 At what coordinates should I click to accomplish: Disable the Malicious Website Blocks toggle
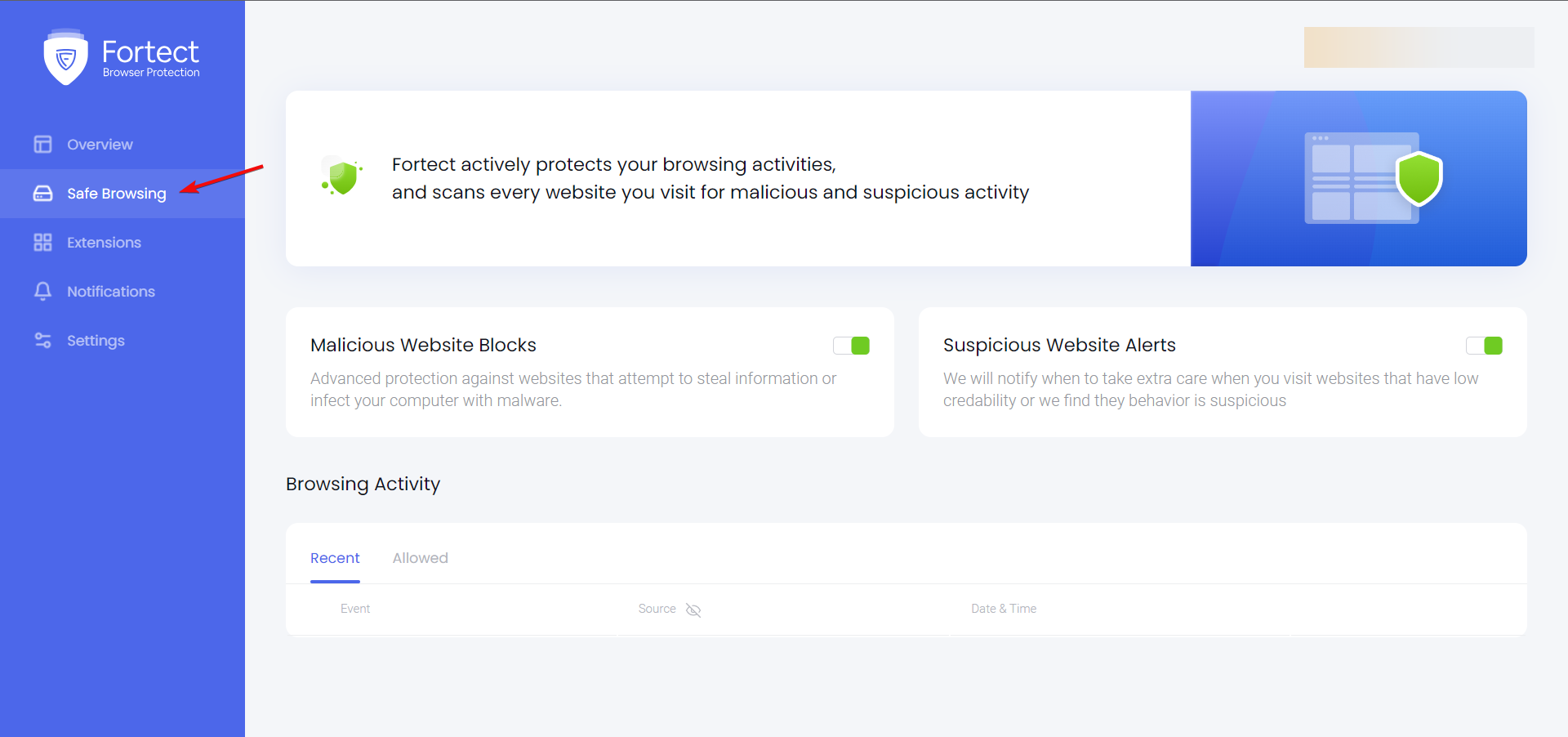851,346
